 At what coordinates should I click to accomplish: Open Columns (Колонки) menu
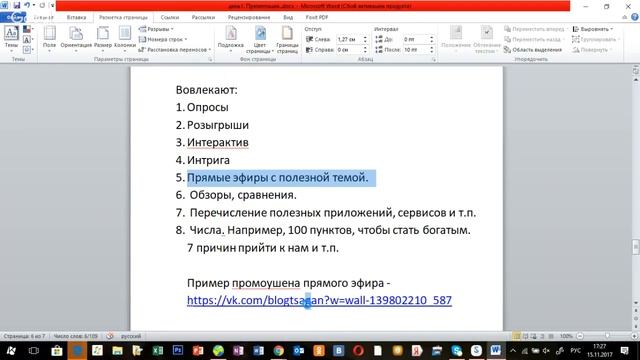click(x=124, y=37)
